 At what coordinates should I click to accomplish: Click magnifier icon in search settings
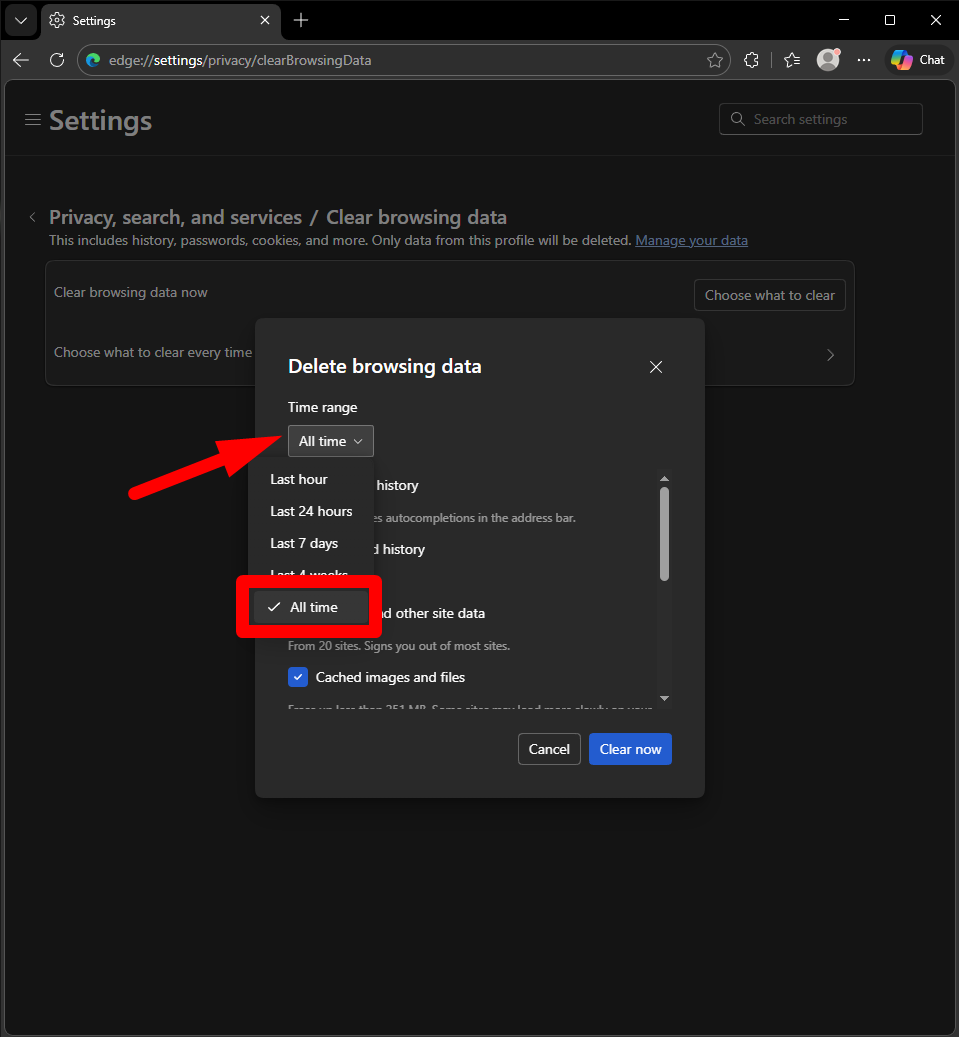(x=737, y=119)
